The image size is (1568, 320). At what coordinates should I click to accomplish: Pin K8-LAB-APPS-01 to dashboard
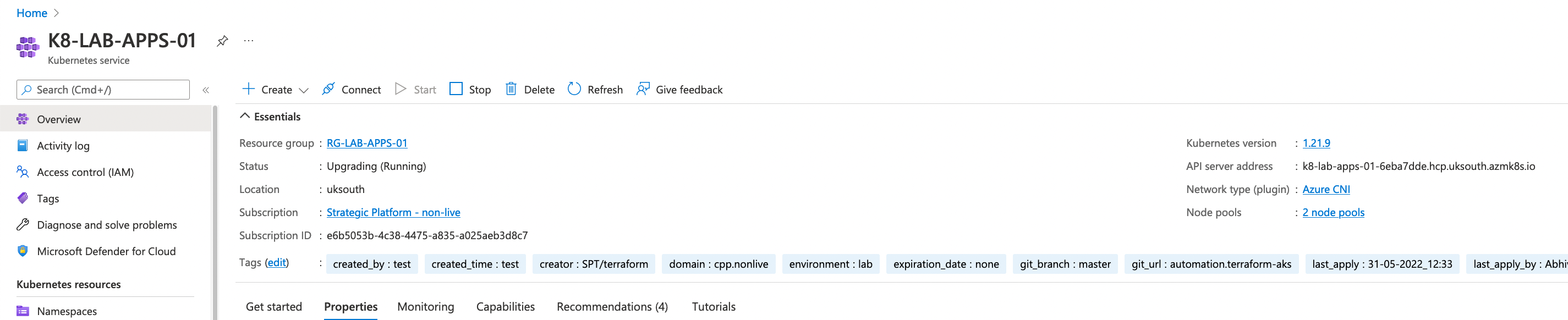(x=222, y=41)
